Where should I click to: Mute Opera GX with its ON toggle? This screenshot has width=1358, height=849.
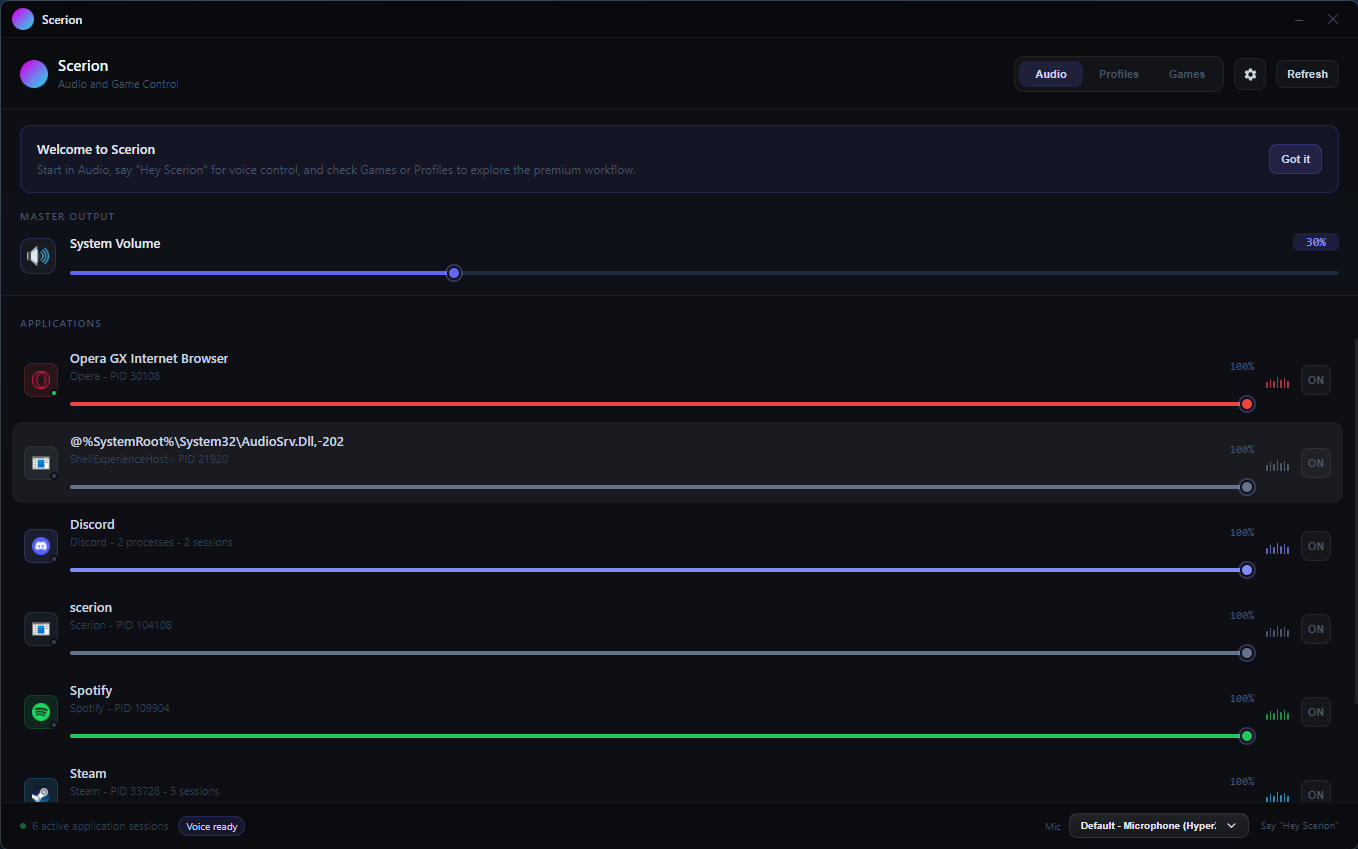[1316, 380]
